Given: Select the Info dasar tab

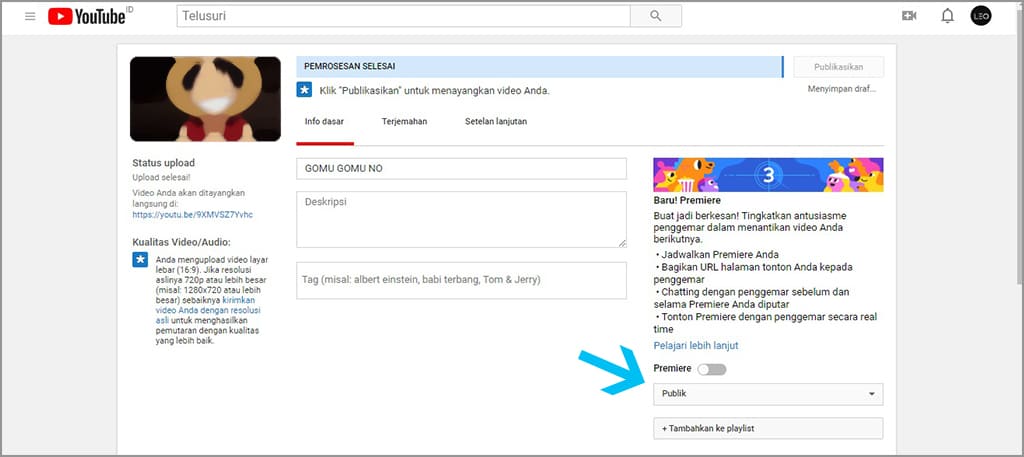Looking at the screenshot, I should (325, 121).
